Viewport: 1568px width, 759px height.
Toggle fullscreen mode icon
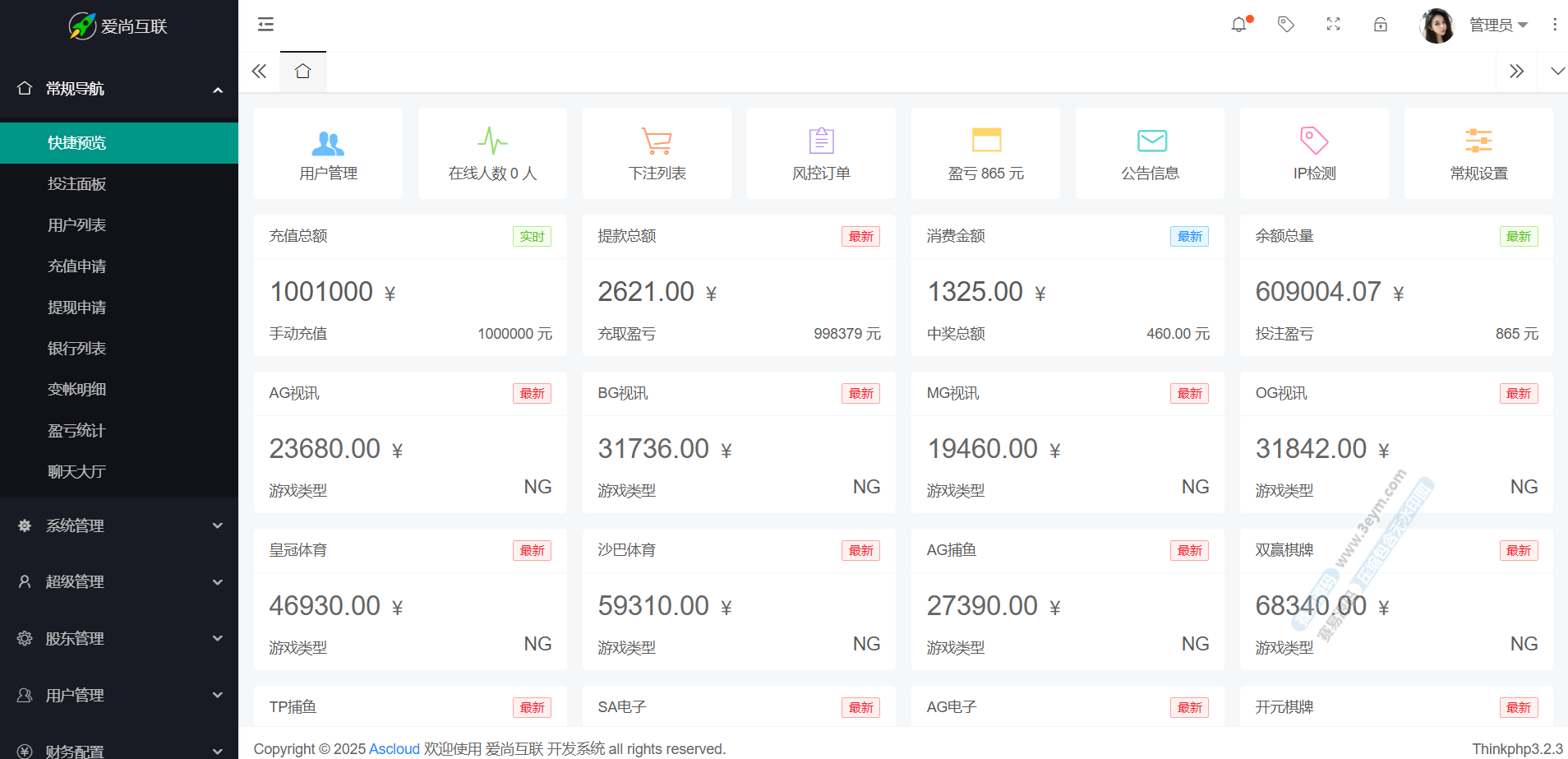pos(1333,25)
